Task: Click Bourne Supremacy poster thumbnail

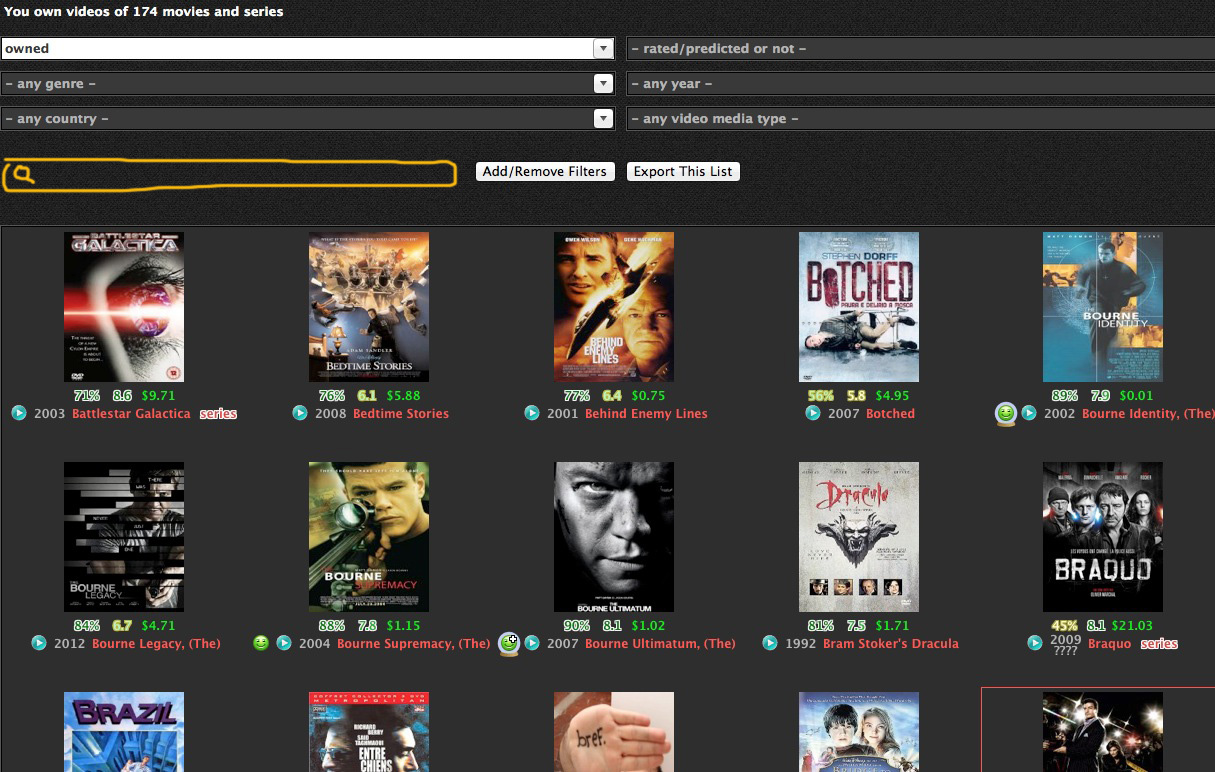Action: 369,537
